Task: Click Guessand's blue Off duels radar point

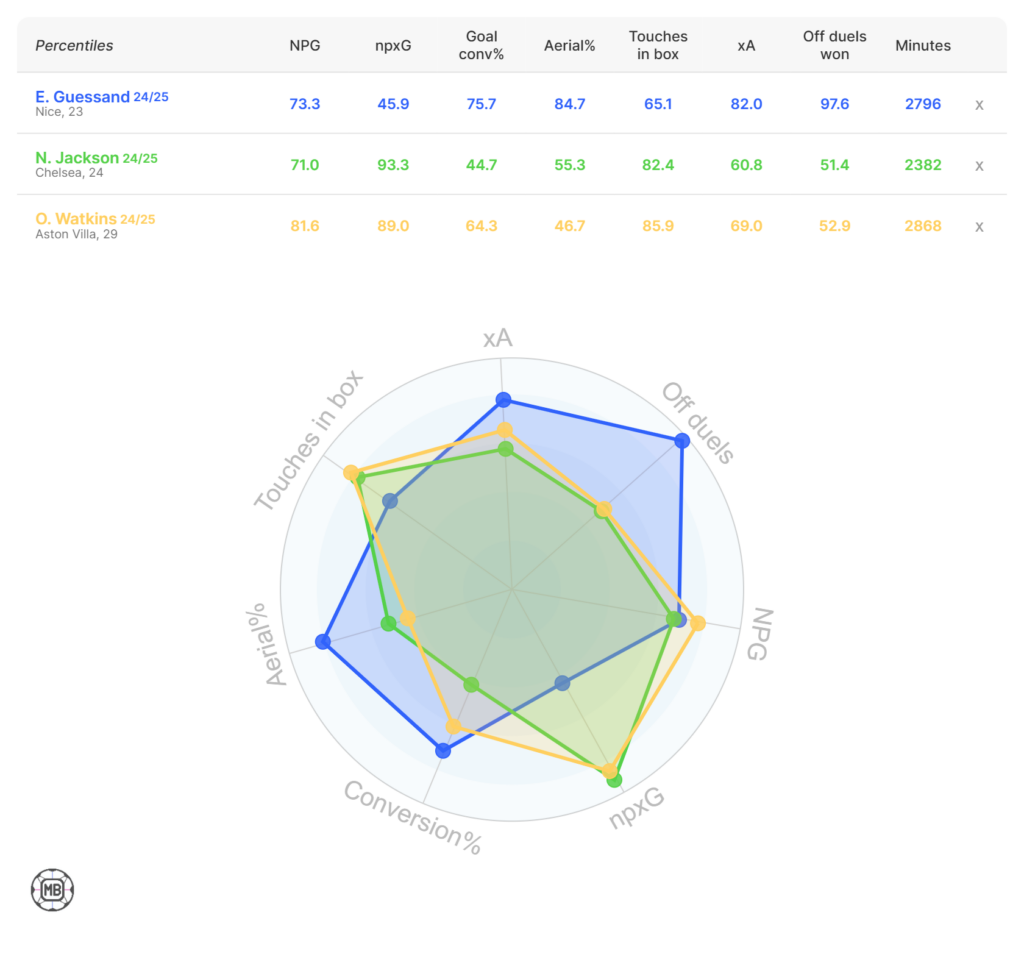Action: tap(682, 441)
